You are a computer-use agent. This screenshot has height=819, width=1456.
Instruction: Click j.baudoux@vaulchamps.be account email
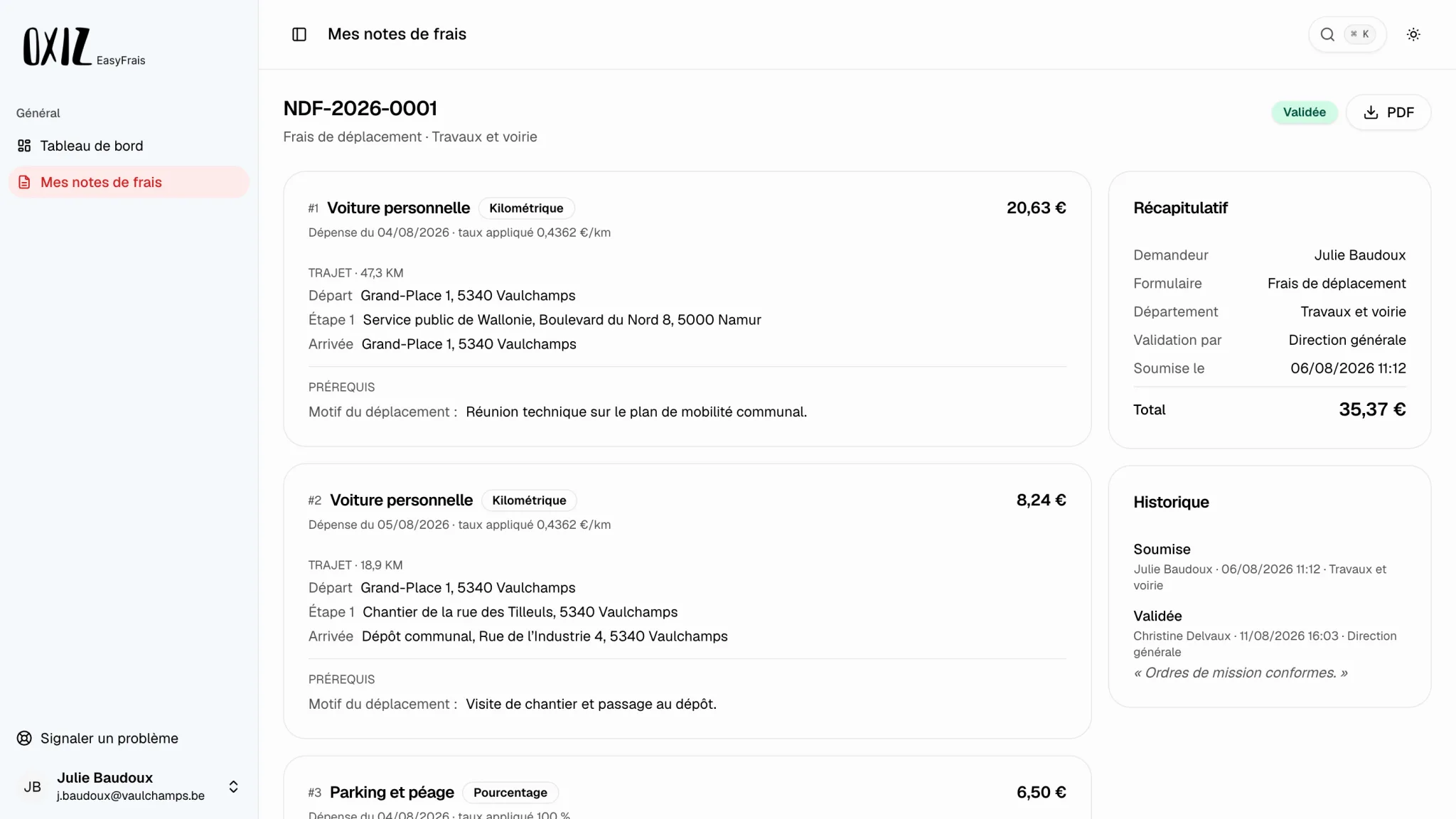click(131, 796)
